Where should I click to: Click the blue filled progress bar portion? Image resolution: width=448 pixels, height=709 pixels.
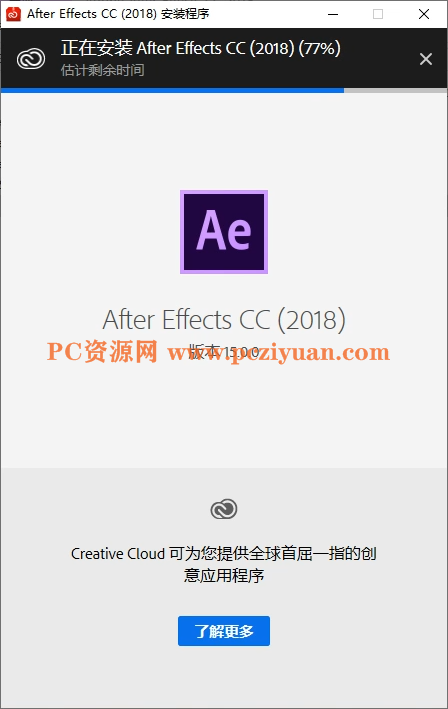pos(172,90)
